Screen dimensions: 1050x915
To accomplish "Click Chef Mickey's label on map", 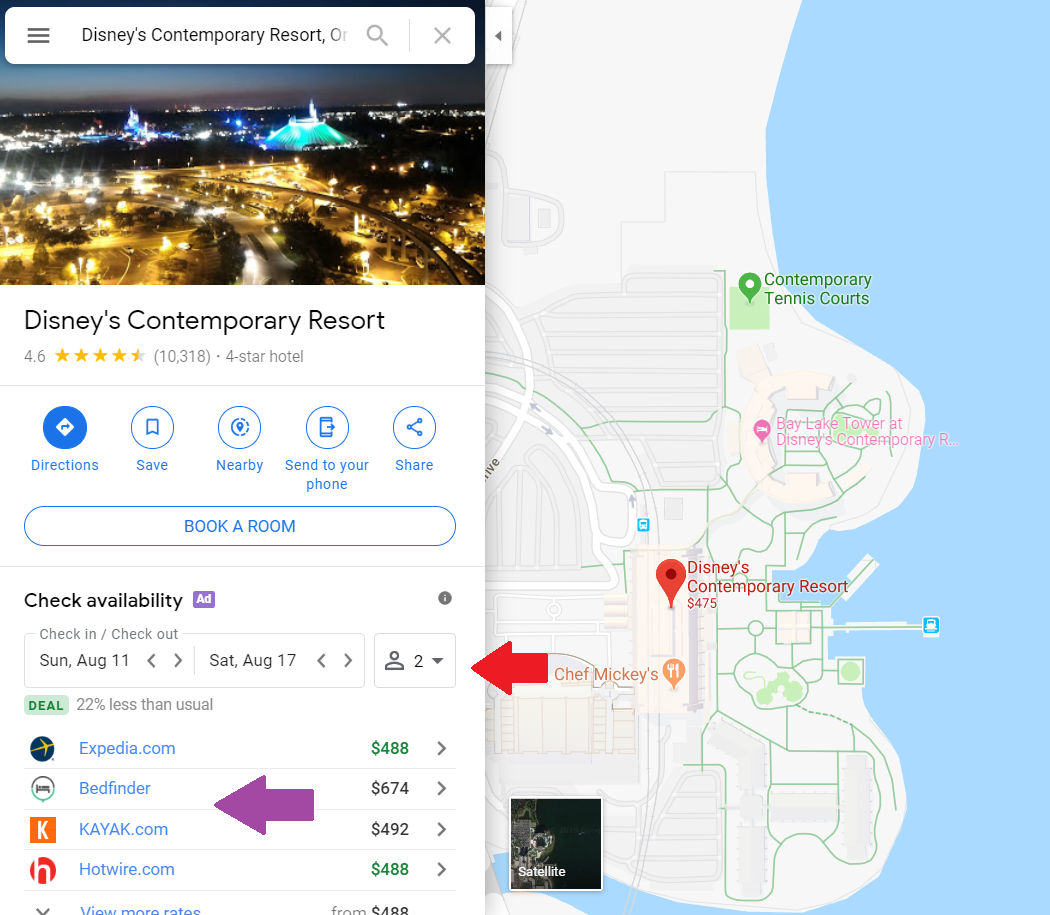I will click(x=606, y=675).
